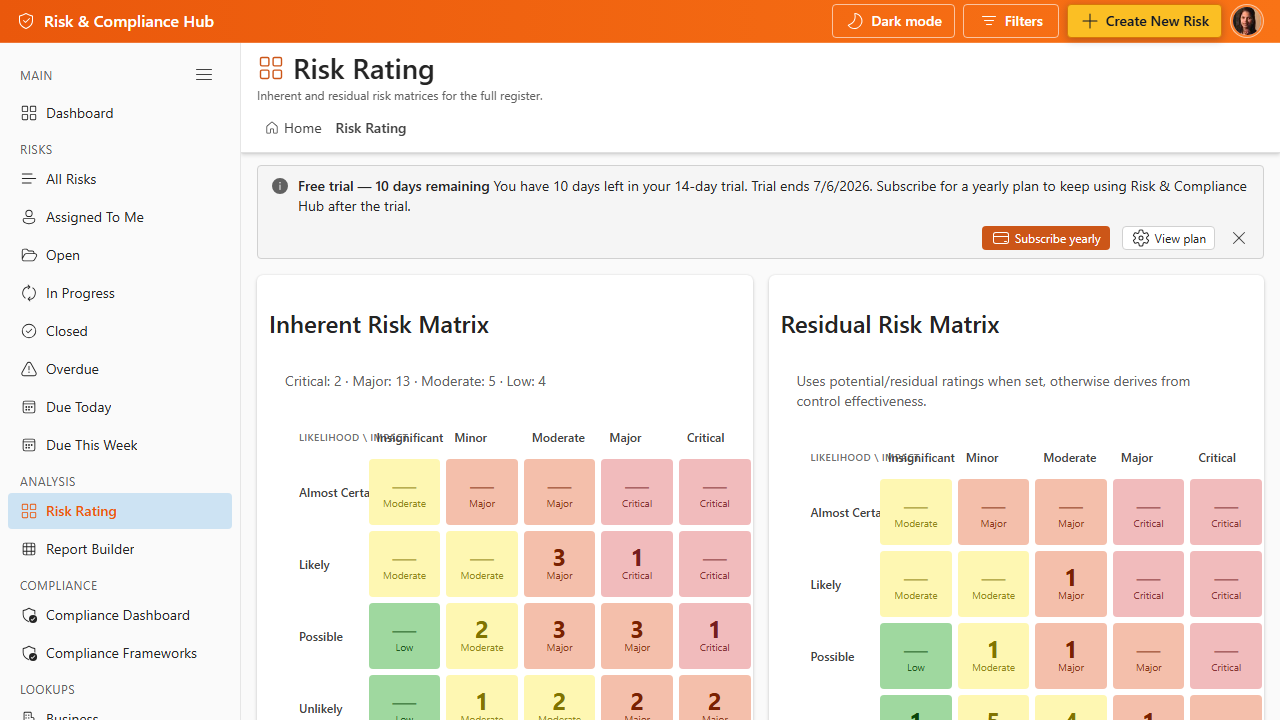Click the plus icon in Create New Risk
Screen dimensions: 1280x720
[1090, 21]
